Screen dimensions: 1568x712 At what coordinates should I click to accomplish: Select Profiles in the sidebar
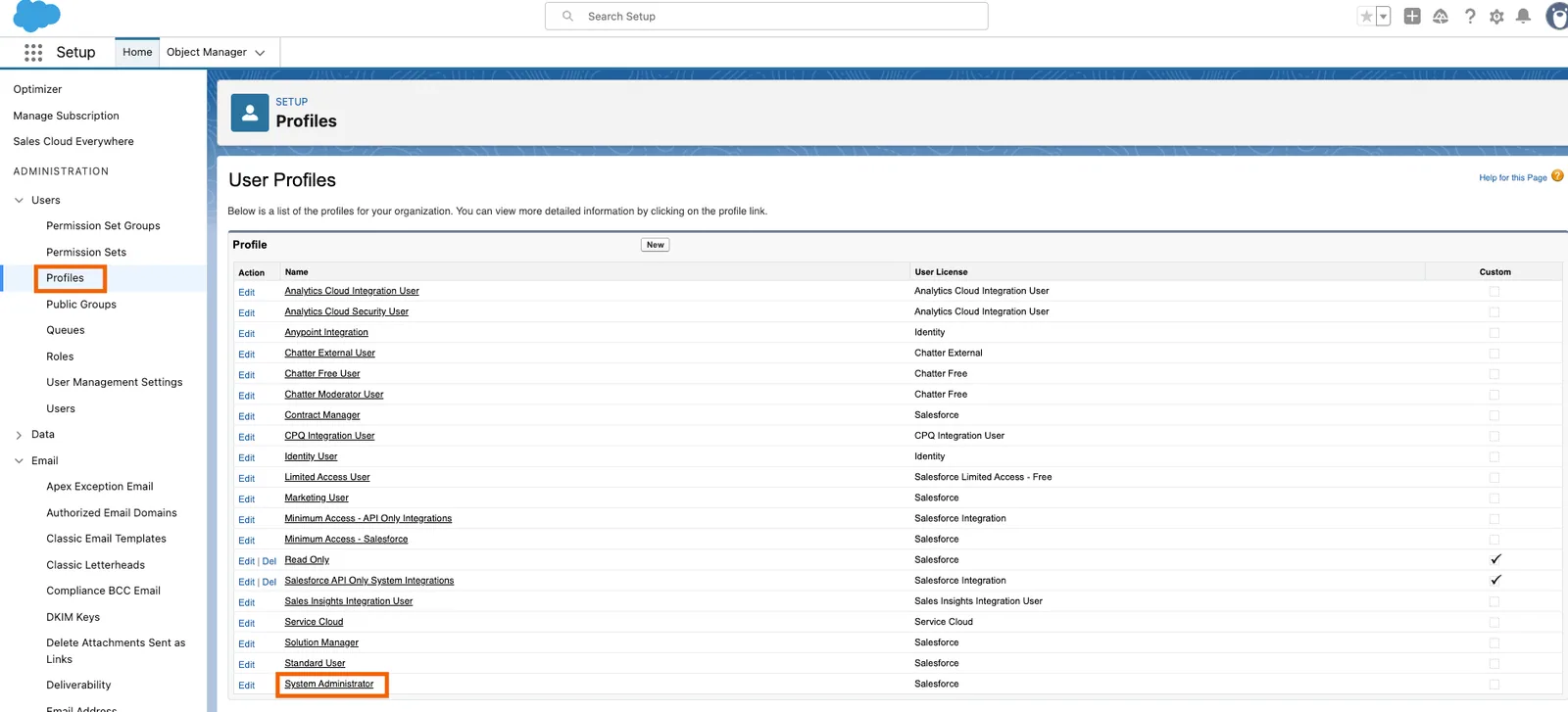[x=65, y=278]
